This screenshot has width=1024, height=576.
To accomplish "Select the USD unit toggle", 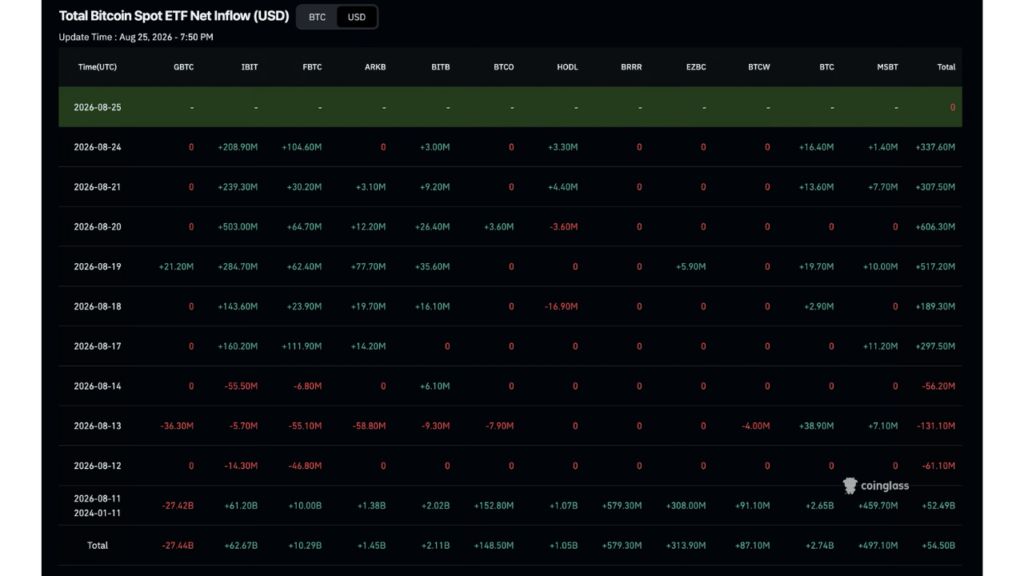I will click(x=357, y=17).
